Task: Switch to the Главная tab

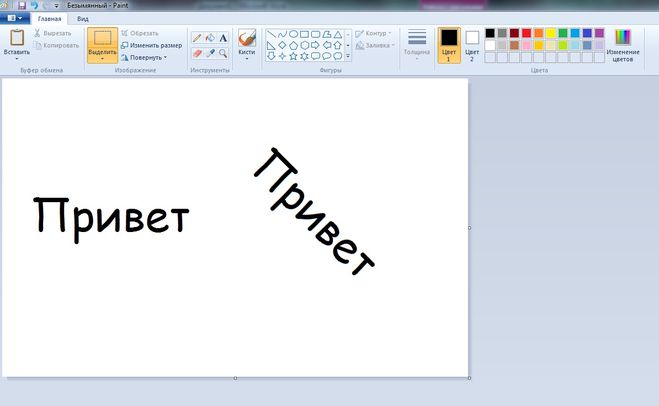Action: click(49, 19)
